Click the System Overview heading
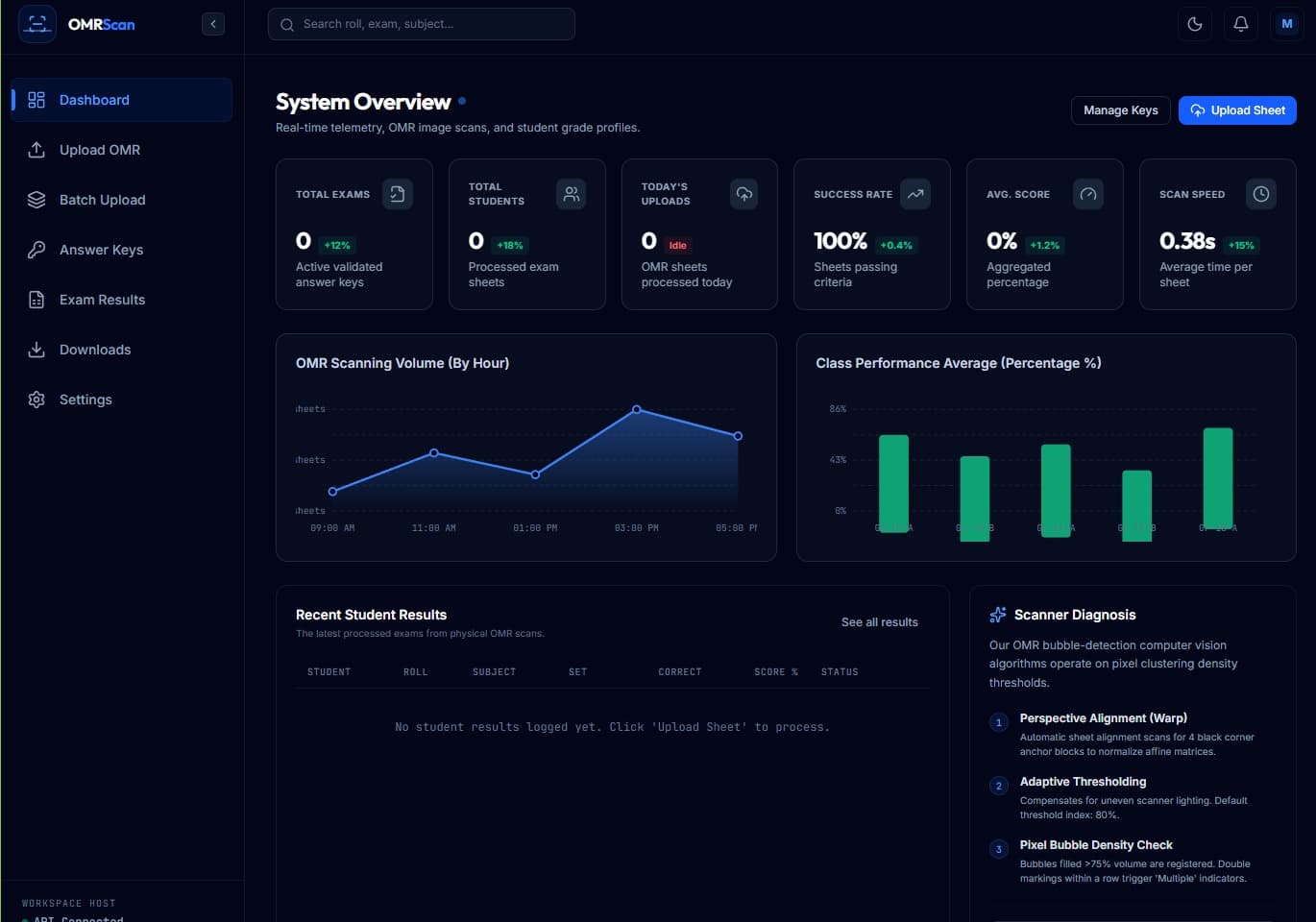 363,102
